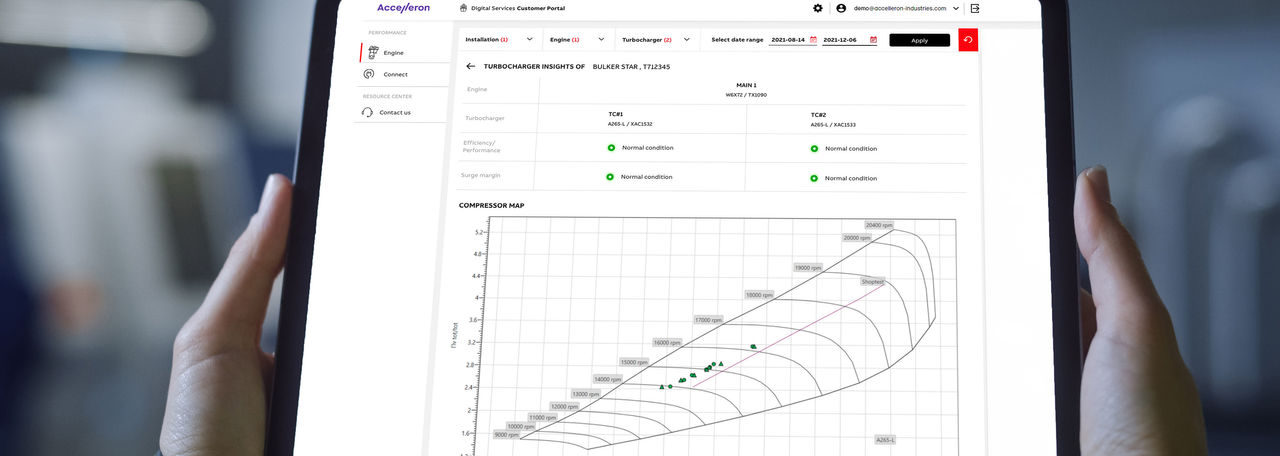Click the red reset filters icon
Viewport: 1280px width, 456px height.
tap(968, 40)
